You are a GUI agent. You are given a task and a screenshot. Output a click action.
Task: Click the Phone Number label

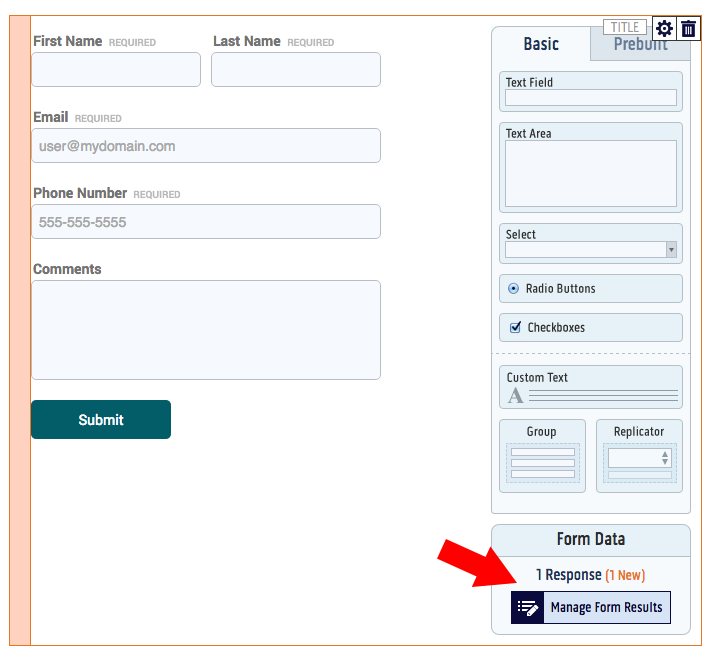(x=80, y=193)
